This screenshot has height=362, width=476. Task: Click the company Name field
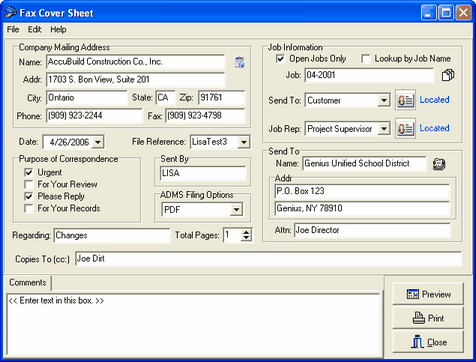click(136, 62)
